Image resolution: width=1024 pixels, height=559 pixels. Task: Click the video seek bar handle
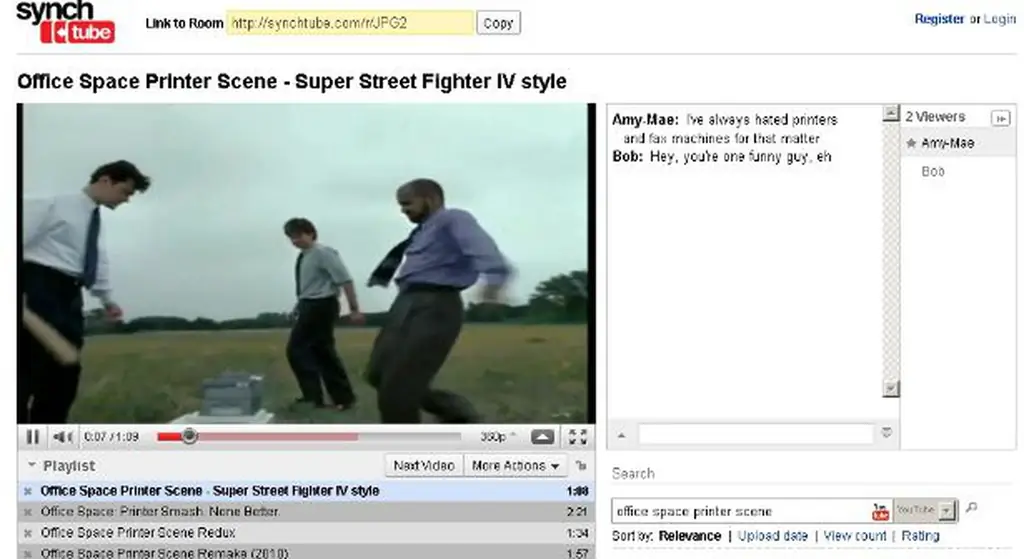(189, 436)
